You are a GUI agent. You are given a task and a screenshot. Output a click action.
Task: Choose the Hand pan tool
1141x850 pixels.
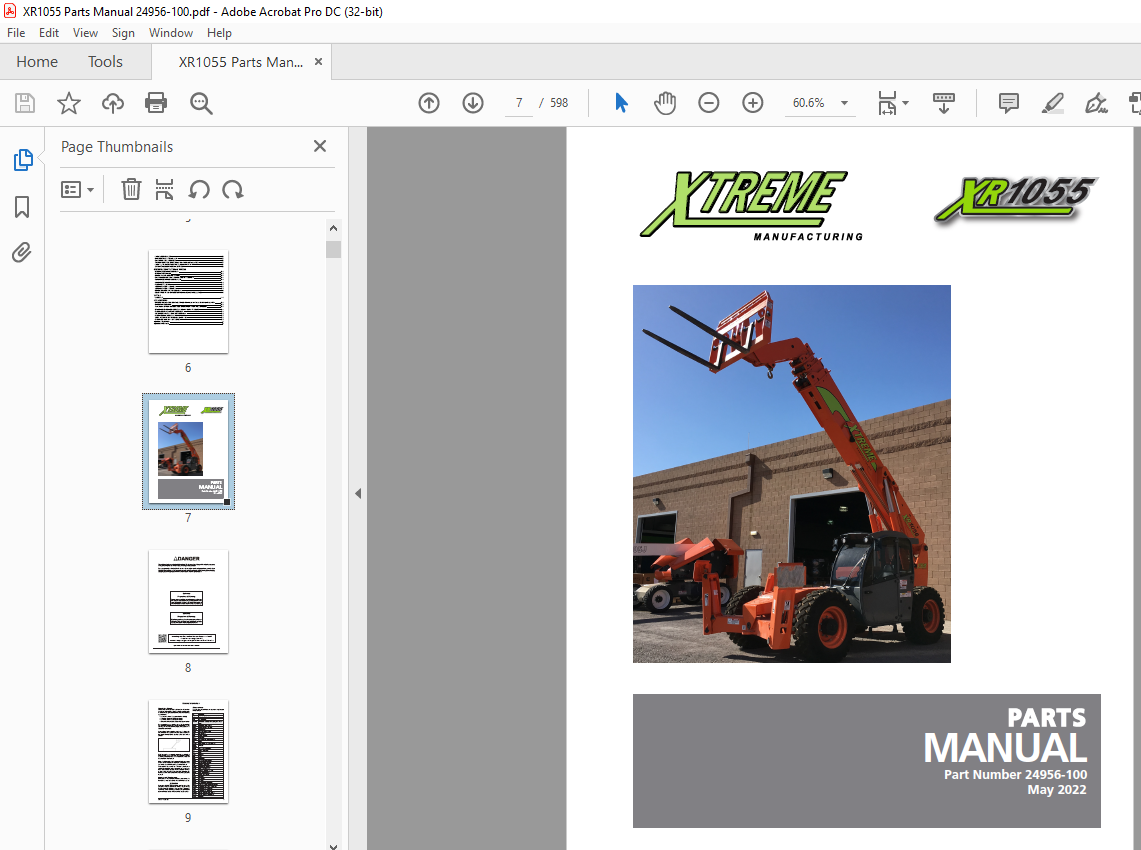point(664,103)
